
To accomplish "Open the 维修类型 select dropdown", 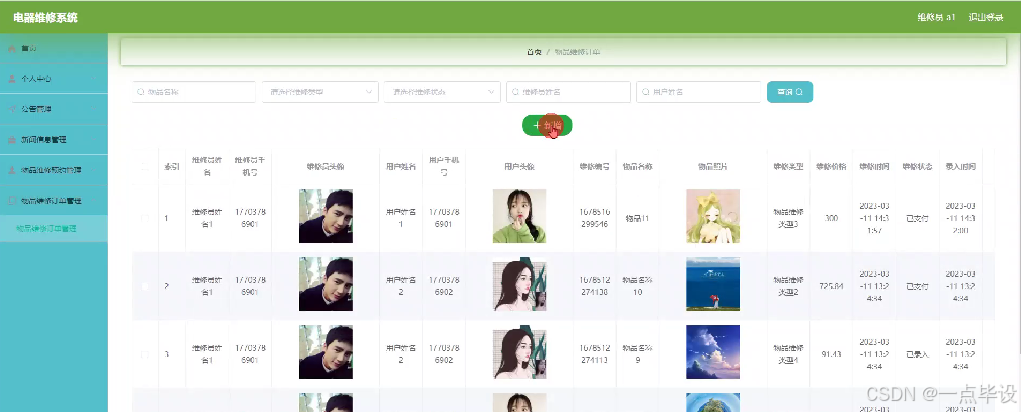I will pos(320,92).
